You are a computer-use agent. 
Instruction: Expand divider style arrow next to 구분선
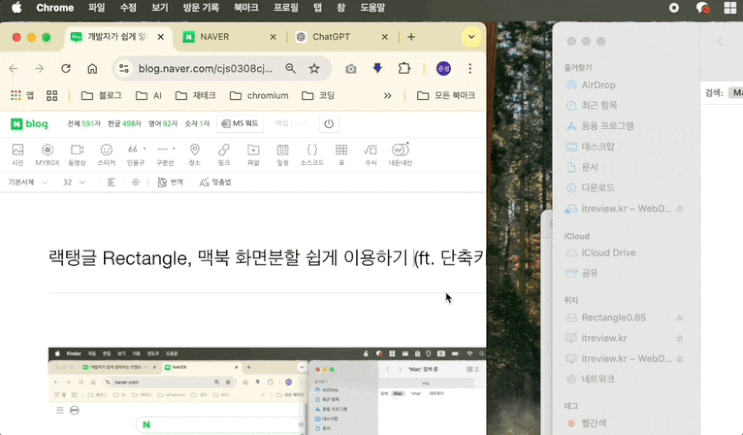click(x=174, y=149)
